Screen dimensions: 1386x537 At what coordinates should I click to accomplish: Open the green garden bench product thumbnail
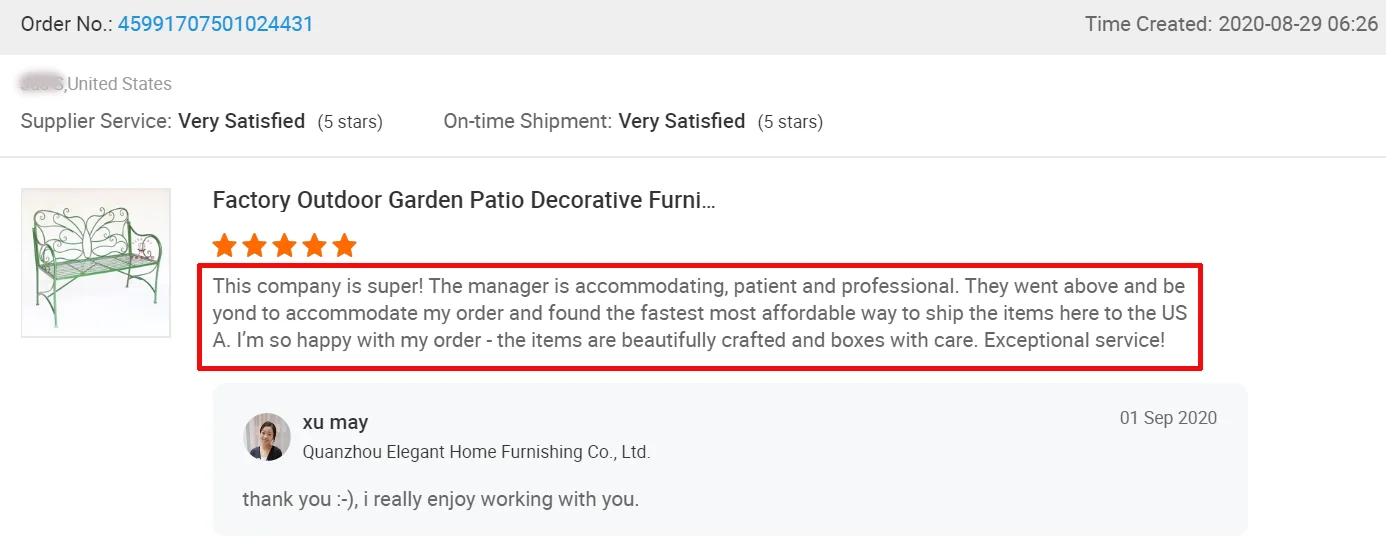coord(96,262)
